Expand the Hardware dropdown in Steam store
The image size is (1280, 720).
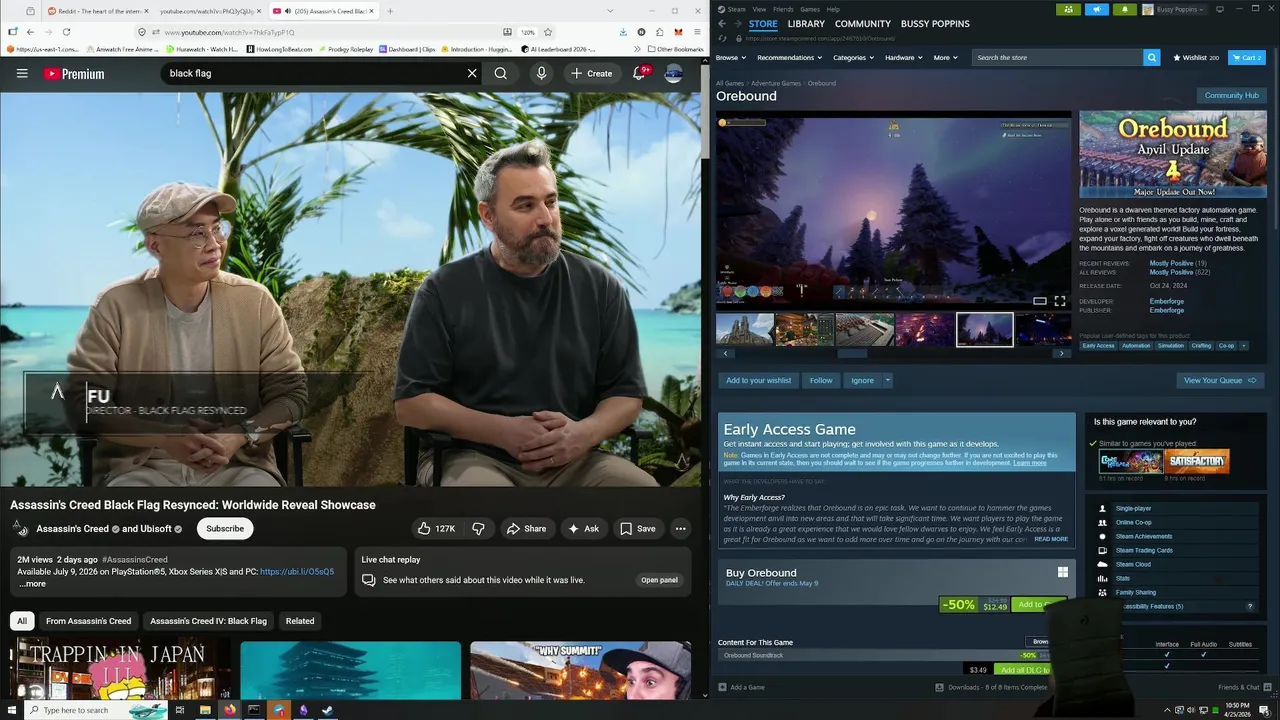point(903,58)
